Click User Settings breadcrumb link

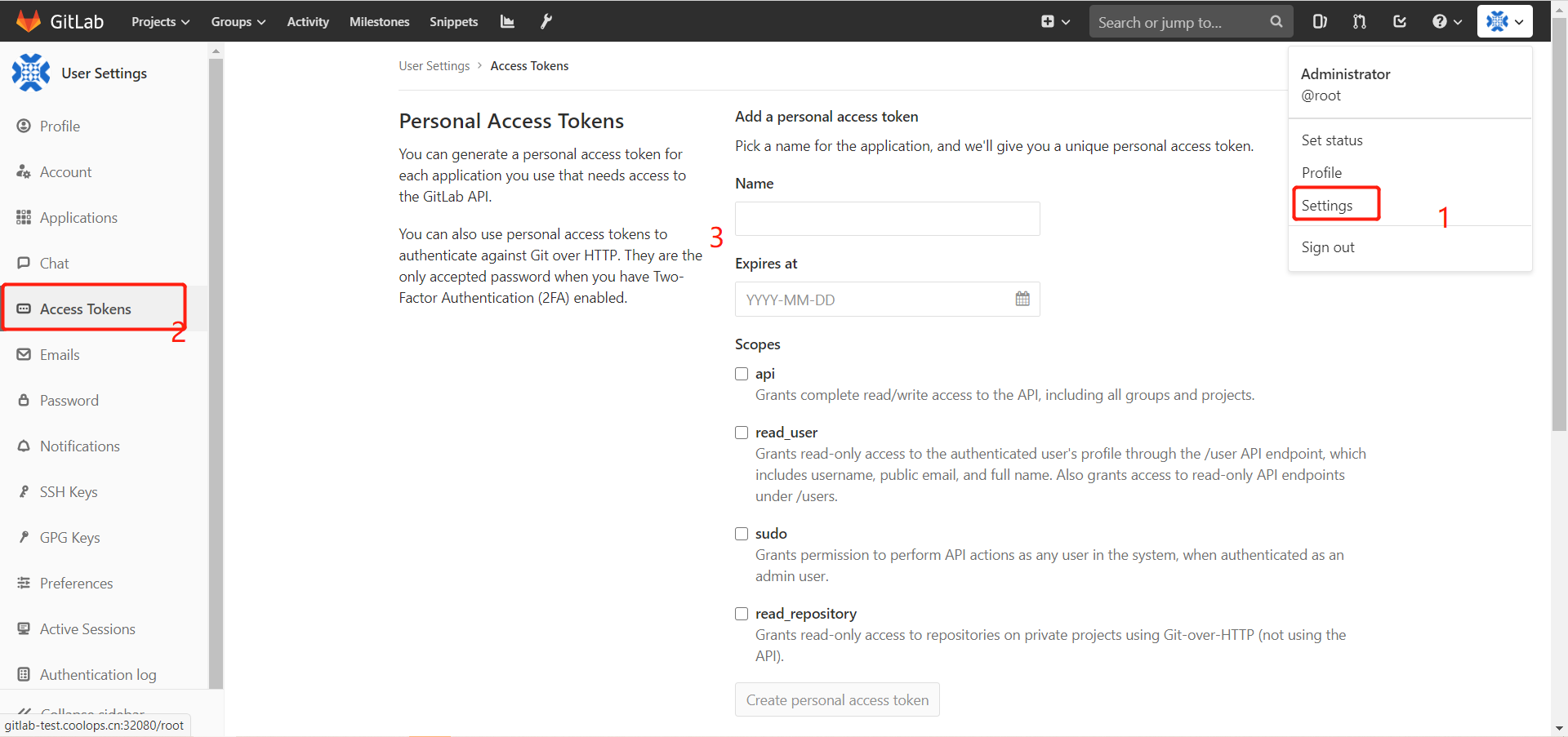(x=434, y=66)
